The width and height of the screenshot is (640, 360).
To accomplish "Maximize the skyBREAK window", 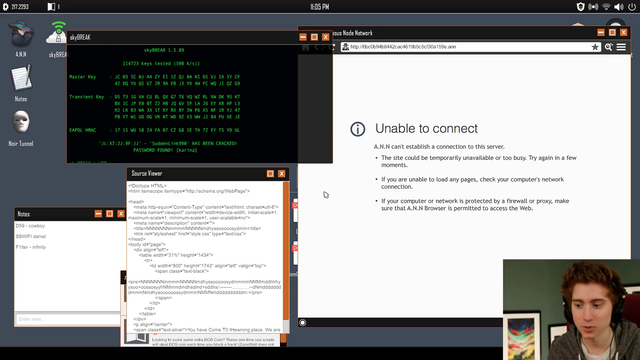I will pos(314,37).
